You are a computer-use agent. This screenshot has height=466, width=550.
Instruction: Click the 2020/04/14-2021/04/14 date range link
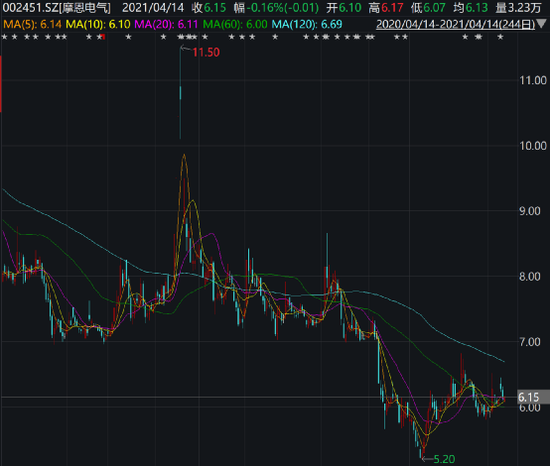pyautogui.click(x=455, y=25)
